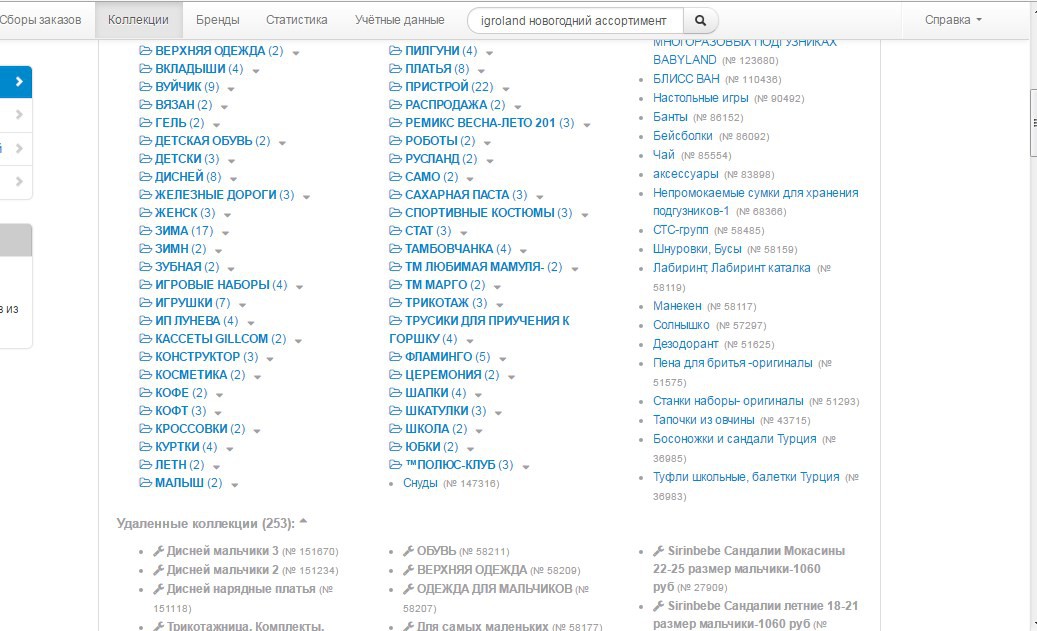Expand the ЮБКИ dropdown arrow
1037x631 pixels.
point(470,449)
